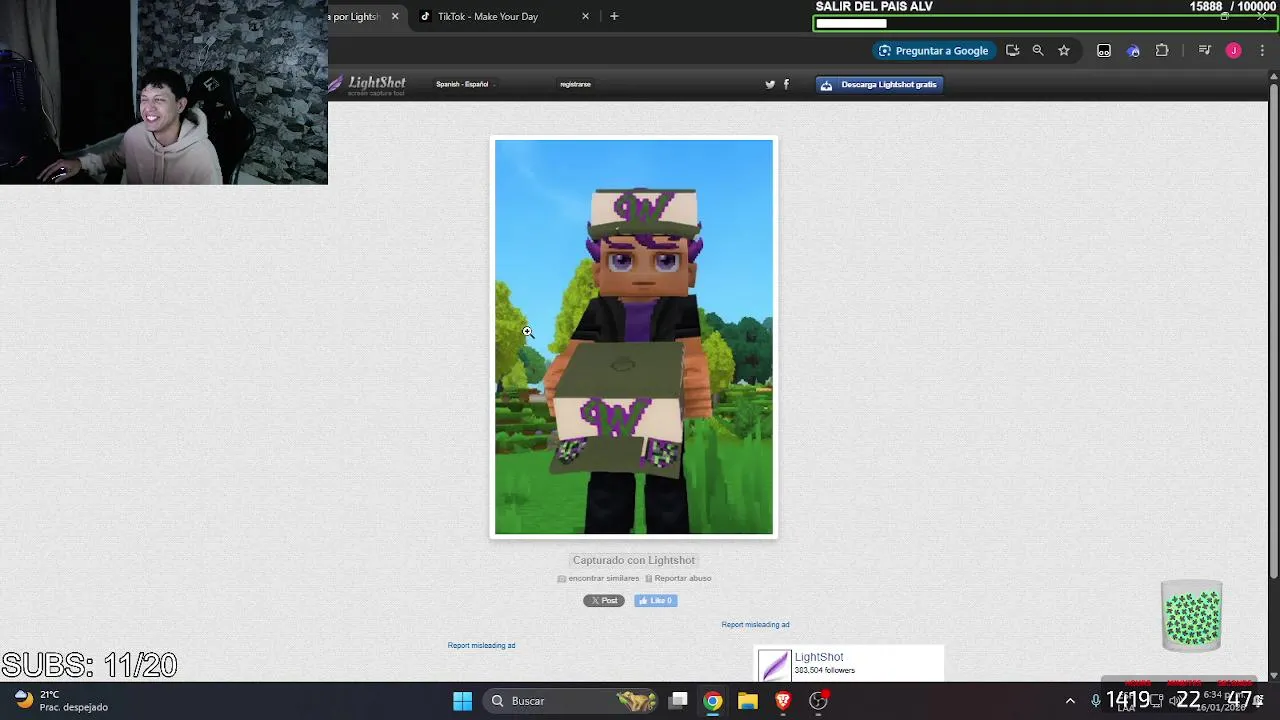Click the LightShot Facebook page widget name
Image resolution: width=1280 pixels, height=720 pixels.
click(x=819, y=657)
